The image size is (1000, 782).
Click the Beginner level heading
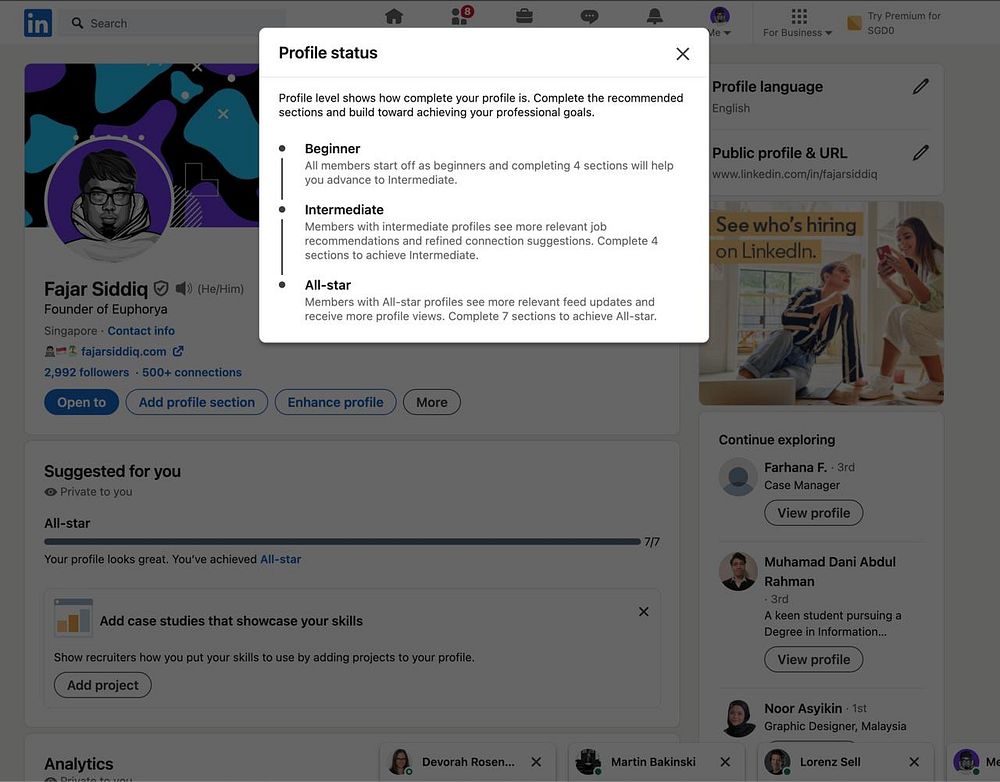tap(332, 149)
